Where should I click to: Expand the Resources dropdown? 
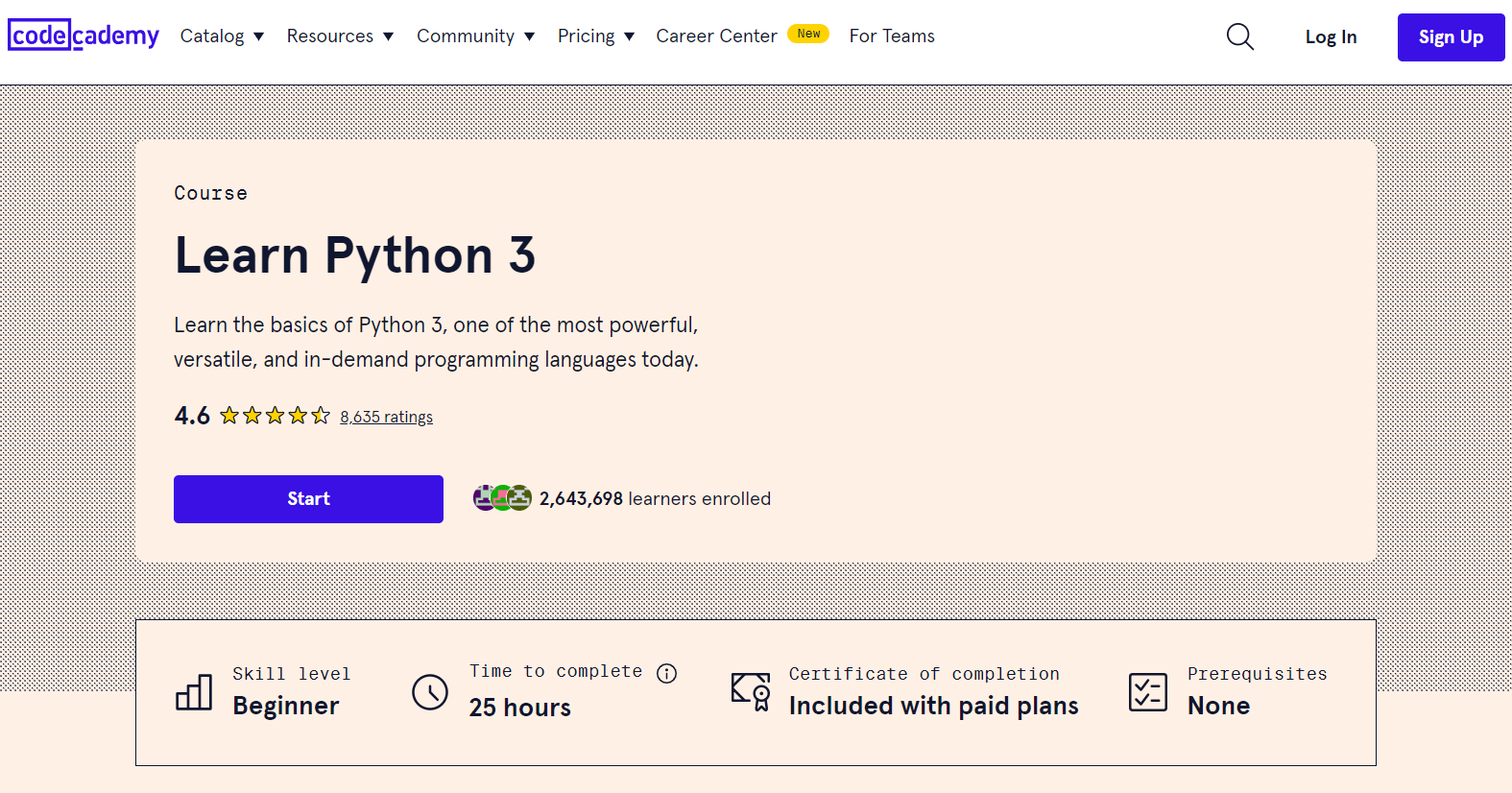[340, 36]
